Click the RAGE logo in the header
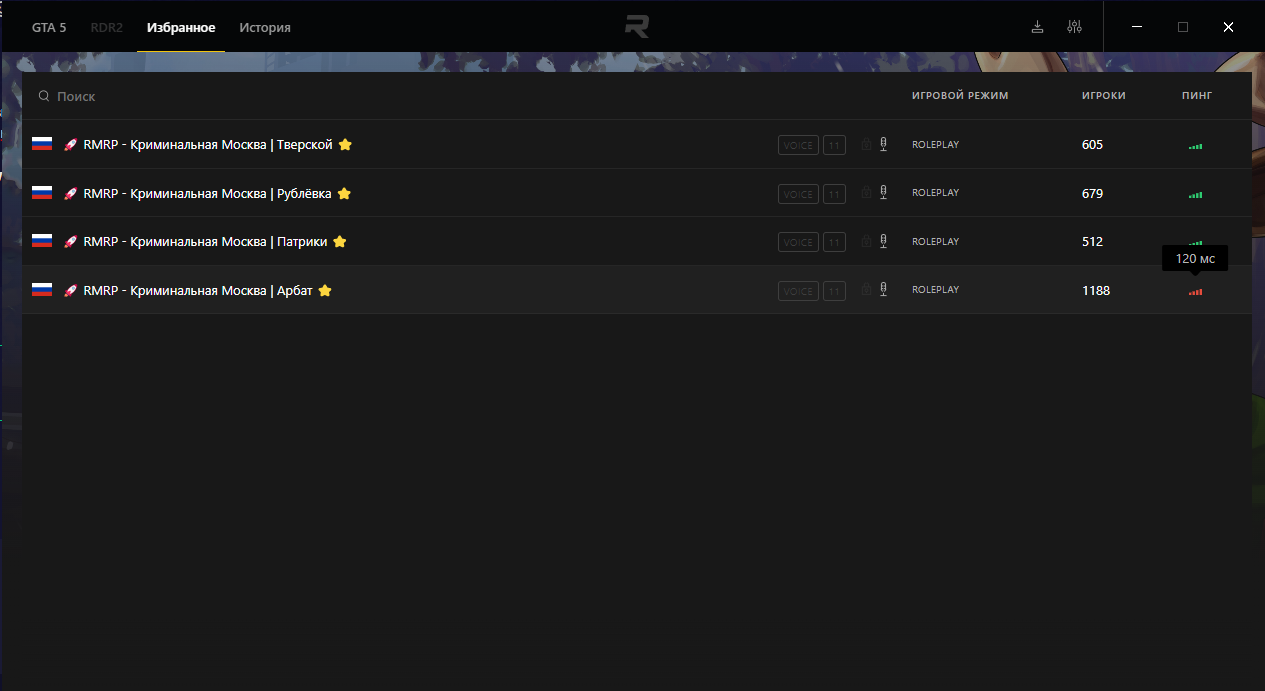1265x691 pixels. [x=637, y=26]
